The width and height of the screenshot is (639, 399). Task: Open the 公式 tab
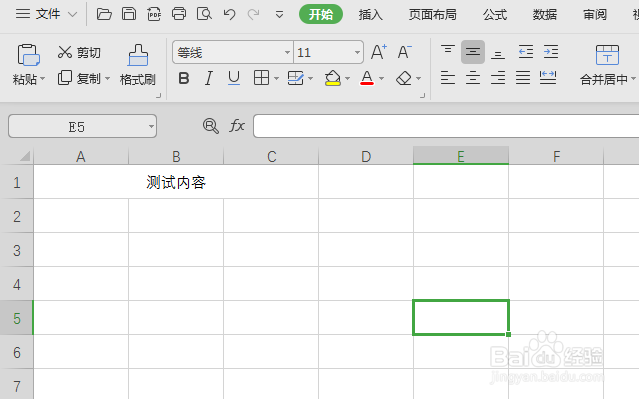click(x=495, y=15)
